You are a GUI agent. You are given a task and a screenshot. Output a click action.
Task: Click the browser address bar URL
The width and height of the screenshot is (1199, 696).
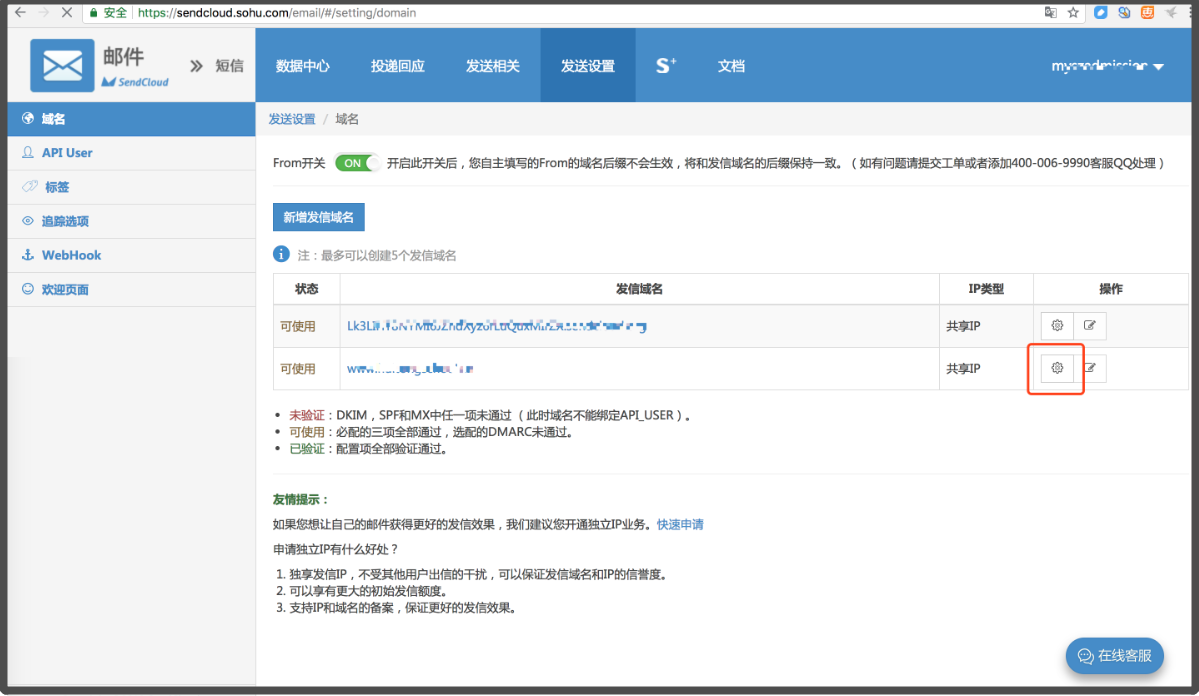pos(277,12)
